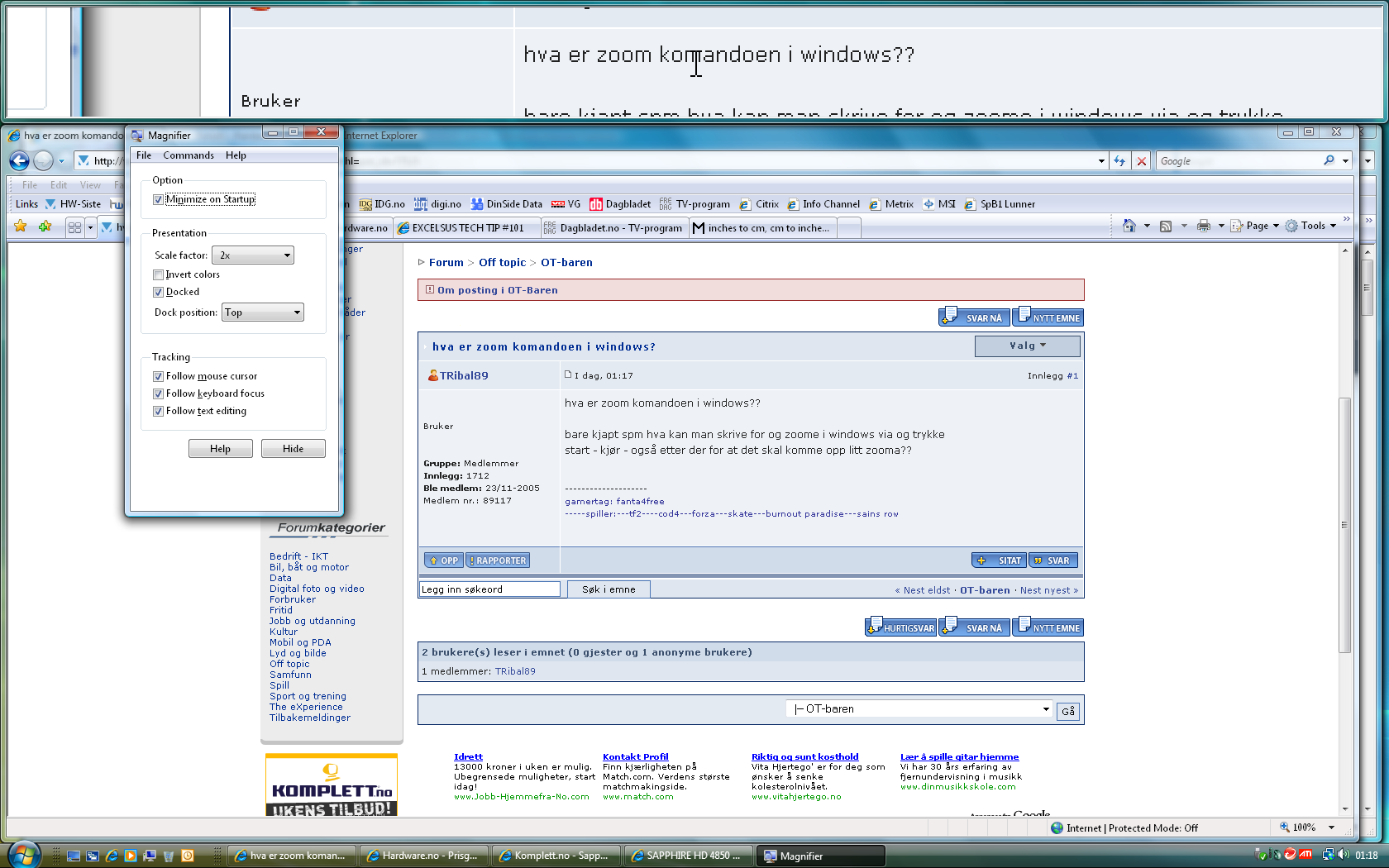The height and width of the screenshot is (868, 1389).
Task: Click the volume speaker tray icon
Action: point(1343,855)
